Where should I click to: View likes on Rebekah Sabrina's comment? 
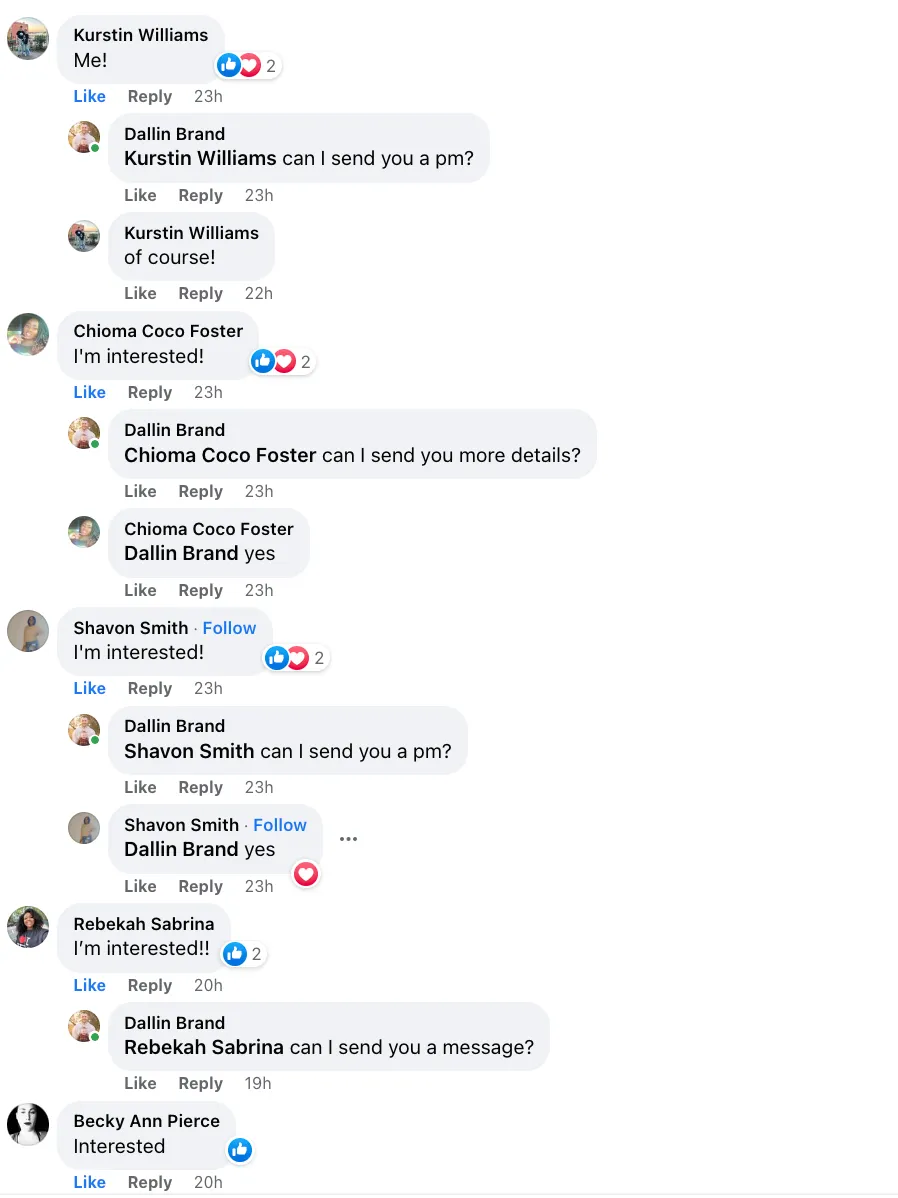tap(244, 954)
